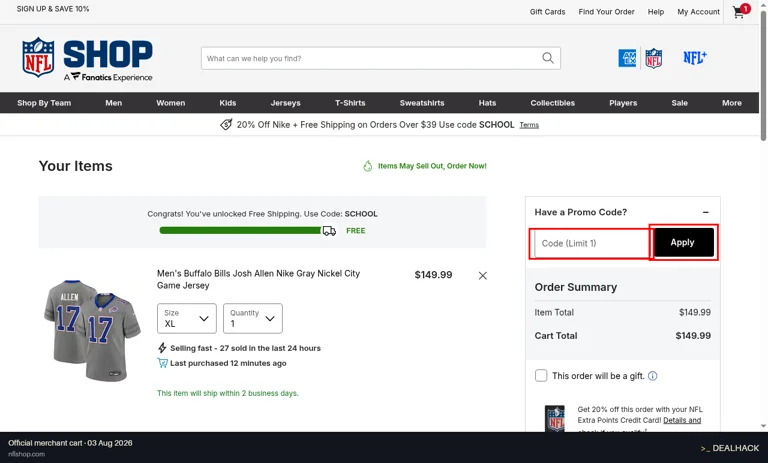Open the Quantity dropdown
Image resolution: width=768 pixels, height=463 pixels.
click(253, 318)
